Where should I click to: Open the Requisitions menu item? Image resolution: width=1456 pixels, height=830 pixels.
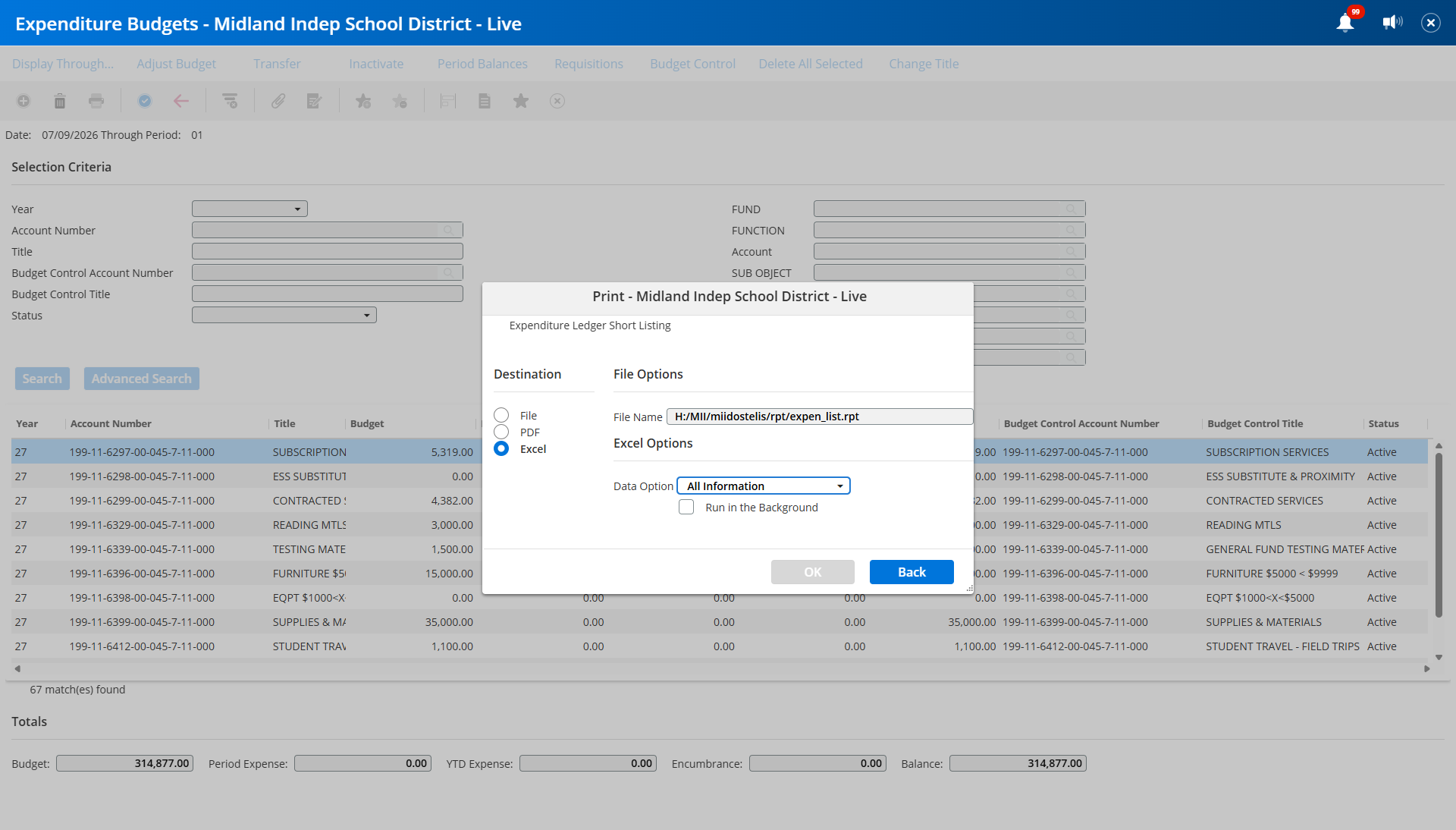coord(588,64)
